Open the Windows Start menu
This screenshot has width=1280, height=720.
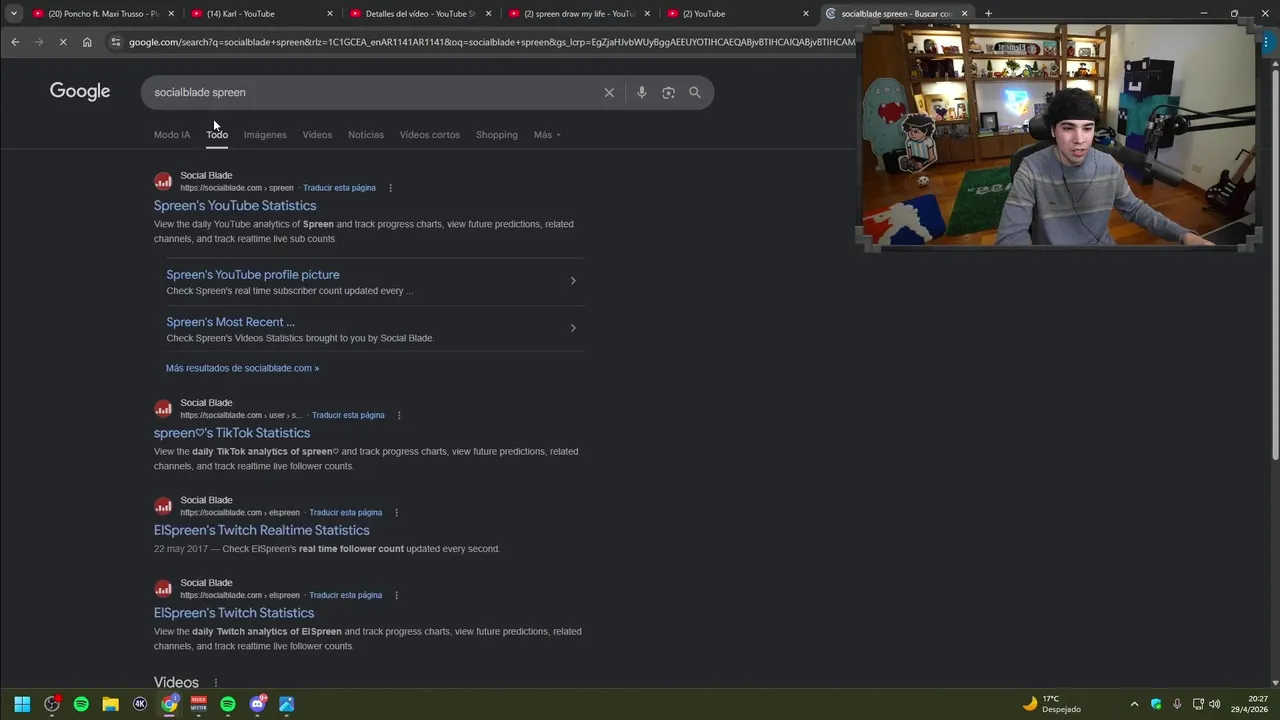(x=22, y=704)
